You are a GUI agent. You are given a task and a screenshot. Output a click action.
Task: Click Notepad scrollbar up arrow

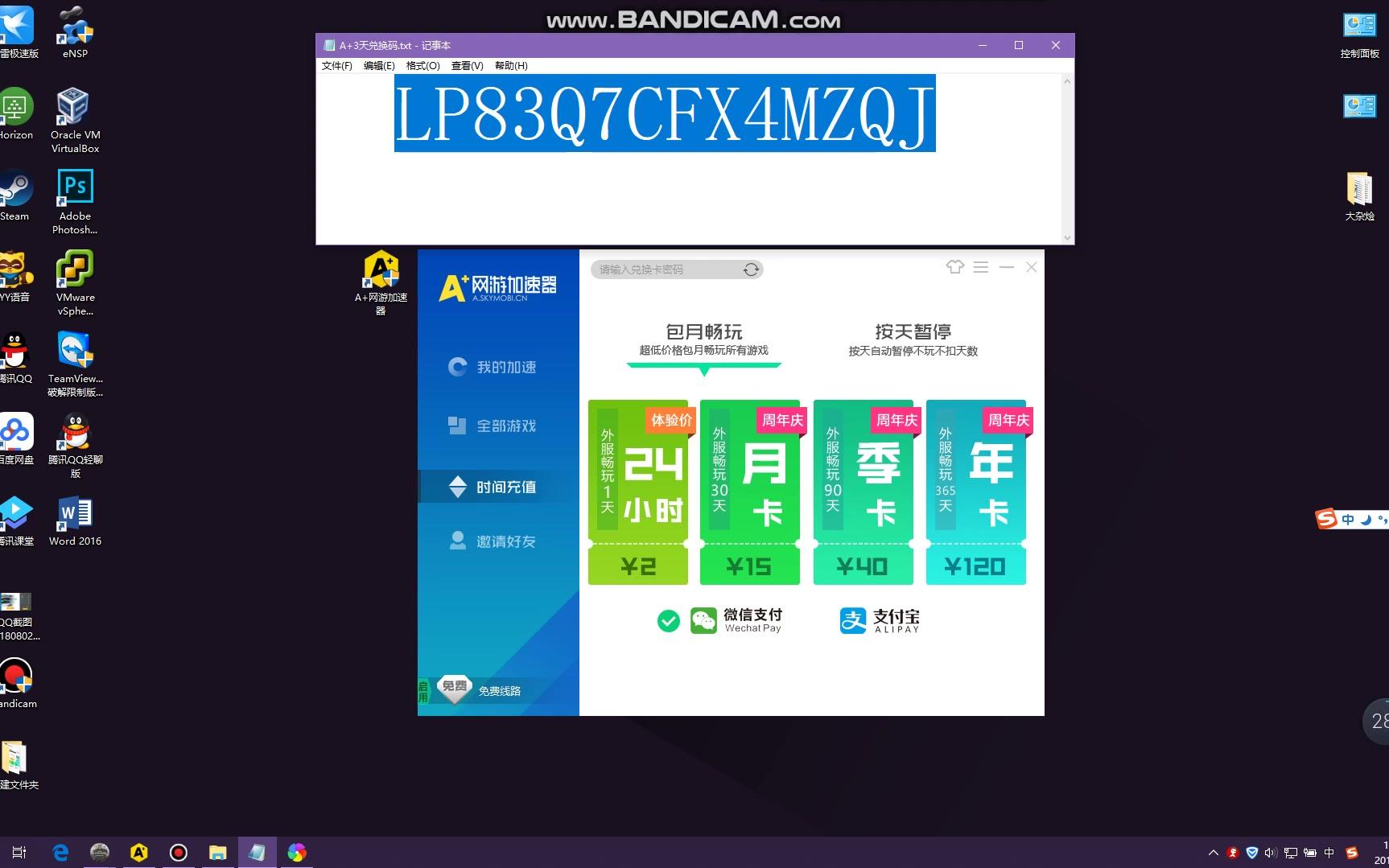point(1067,81)
